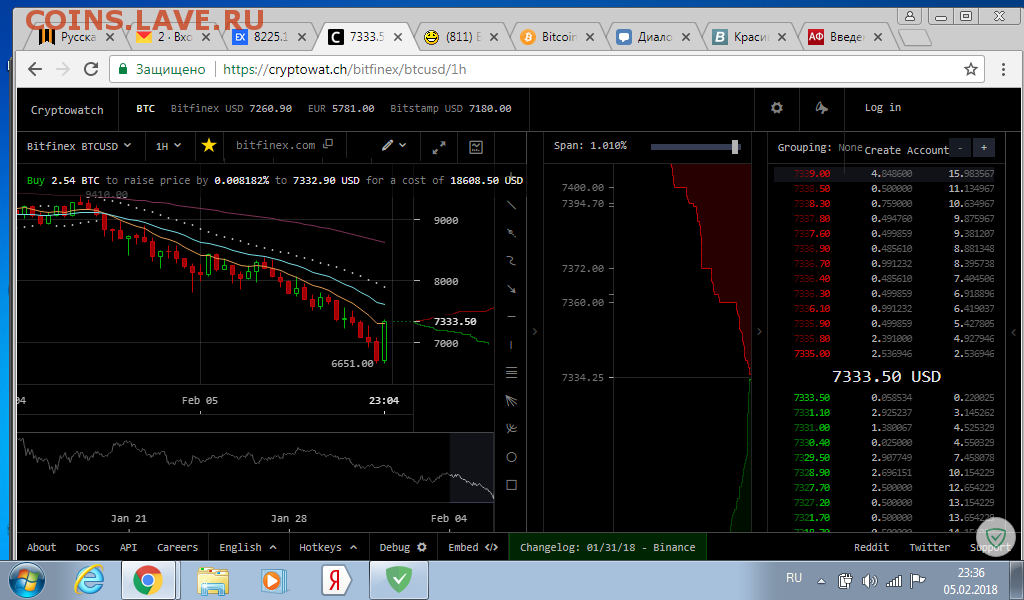Launch Internet Explorer from taskbar
Viewport: 1024px width, 600px height.
[x=89, y=580]
